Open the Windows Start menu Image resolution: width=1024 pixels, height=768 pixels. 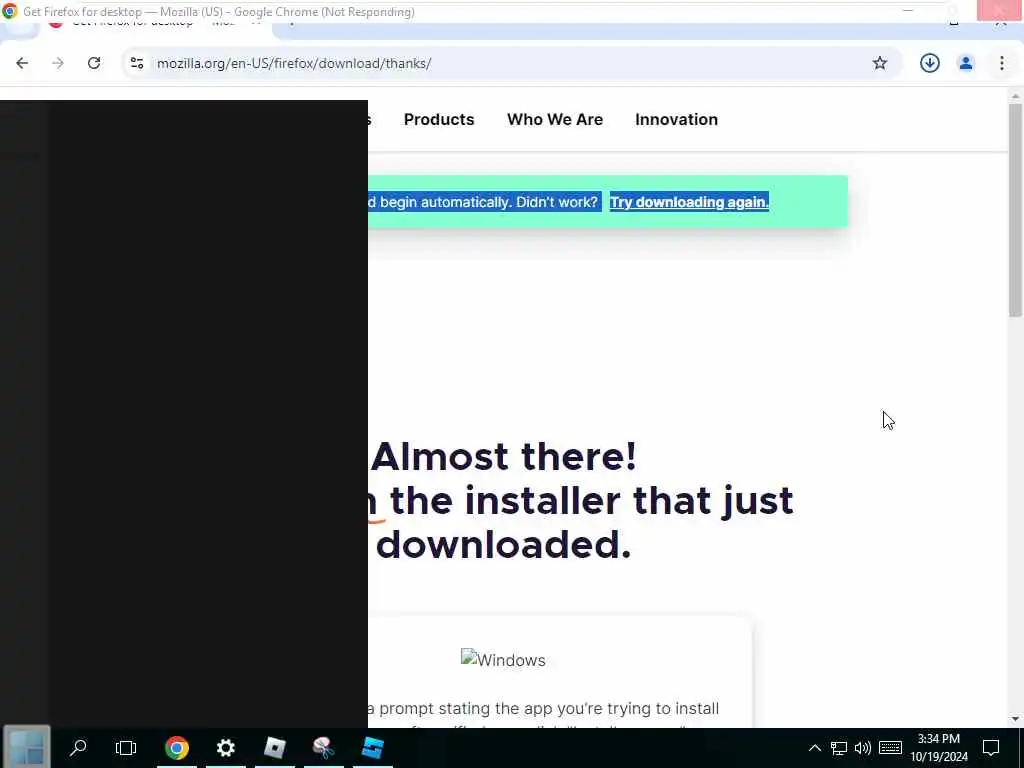[26, 748]
